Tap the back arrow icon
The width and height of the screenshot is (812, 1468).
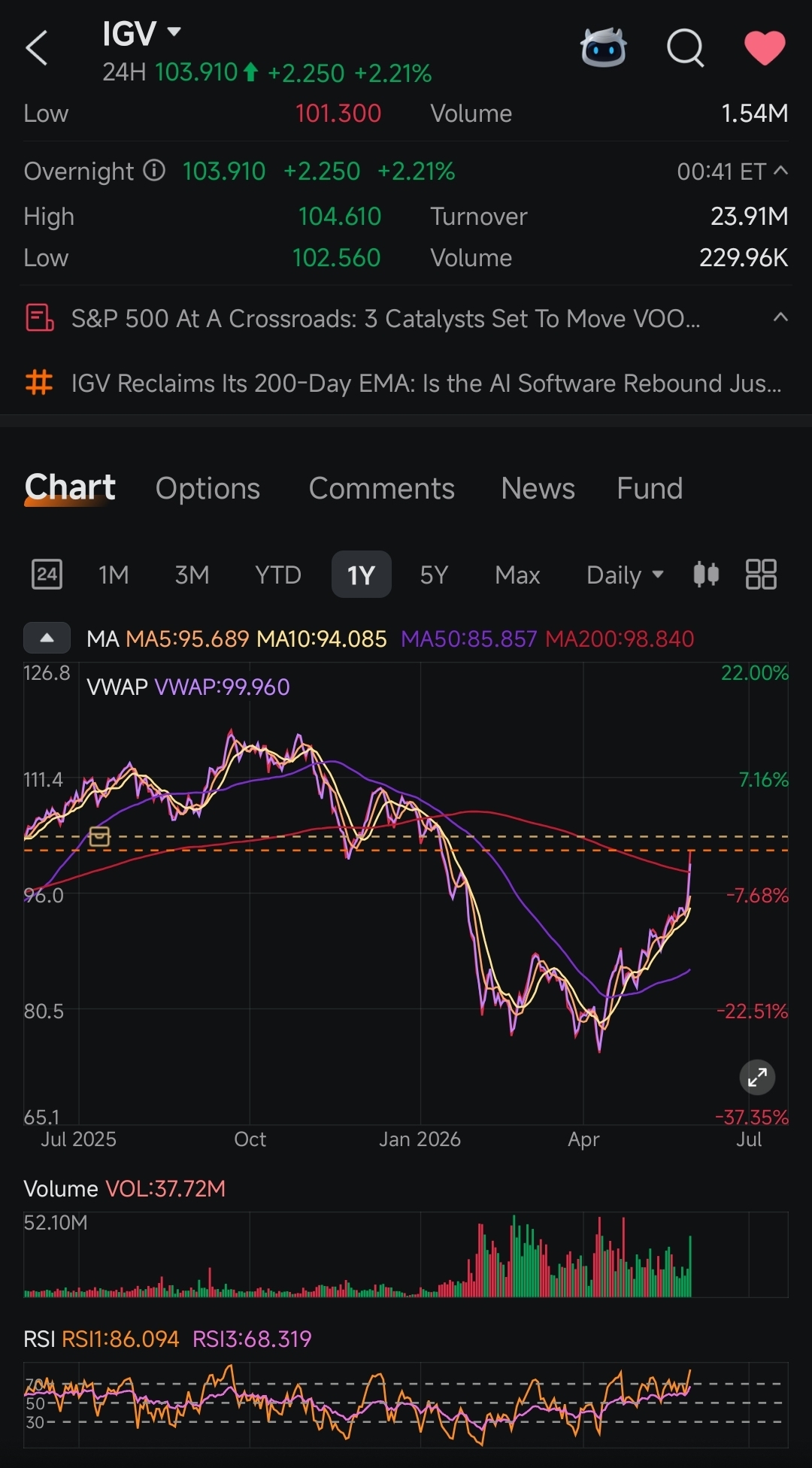[37, 48]
